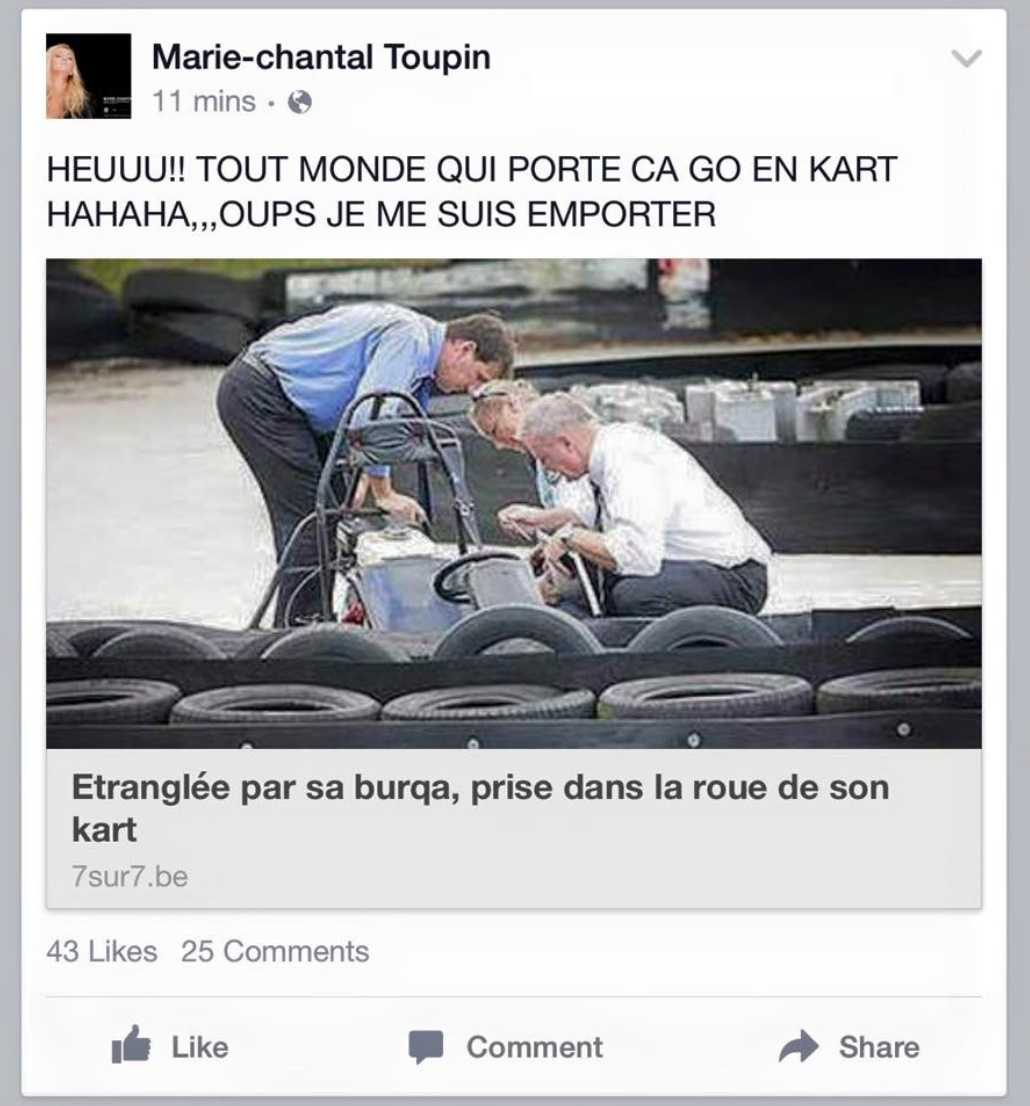Open the article headline 'Etranglée par sa burqa'
The height and width of the screenshot is (1106, 1030).
pyautogui.click(x=480, y=808)
